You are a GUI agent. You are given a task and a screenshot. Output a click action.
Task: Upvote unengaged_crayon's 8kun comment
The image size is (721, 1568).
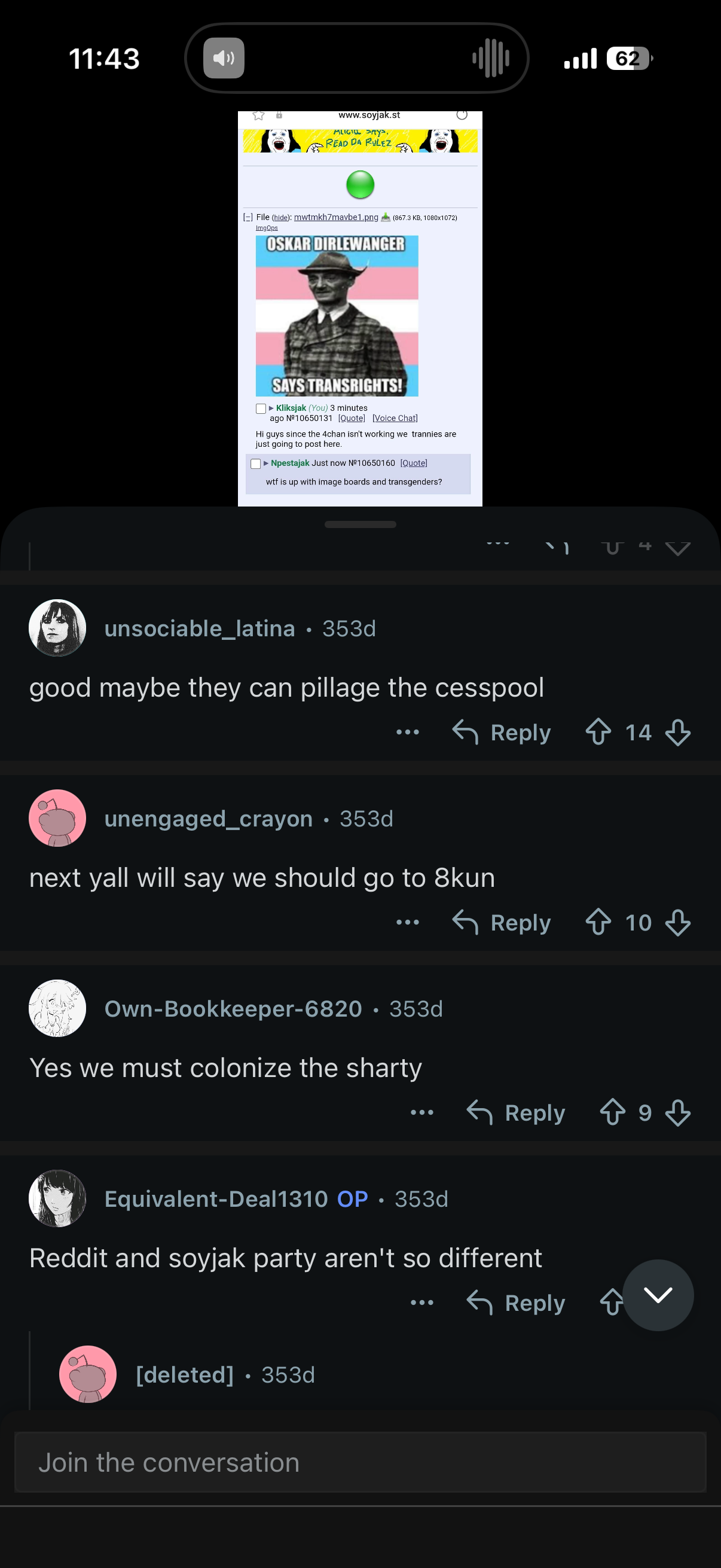(598, 922)
